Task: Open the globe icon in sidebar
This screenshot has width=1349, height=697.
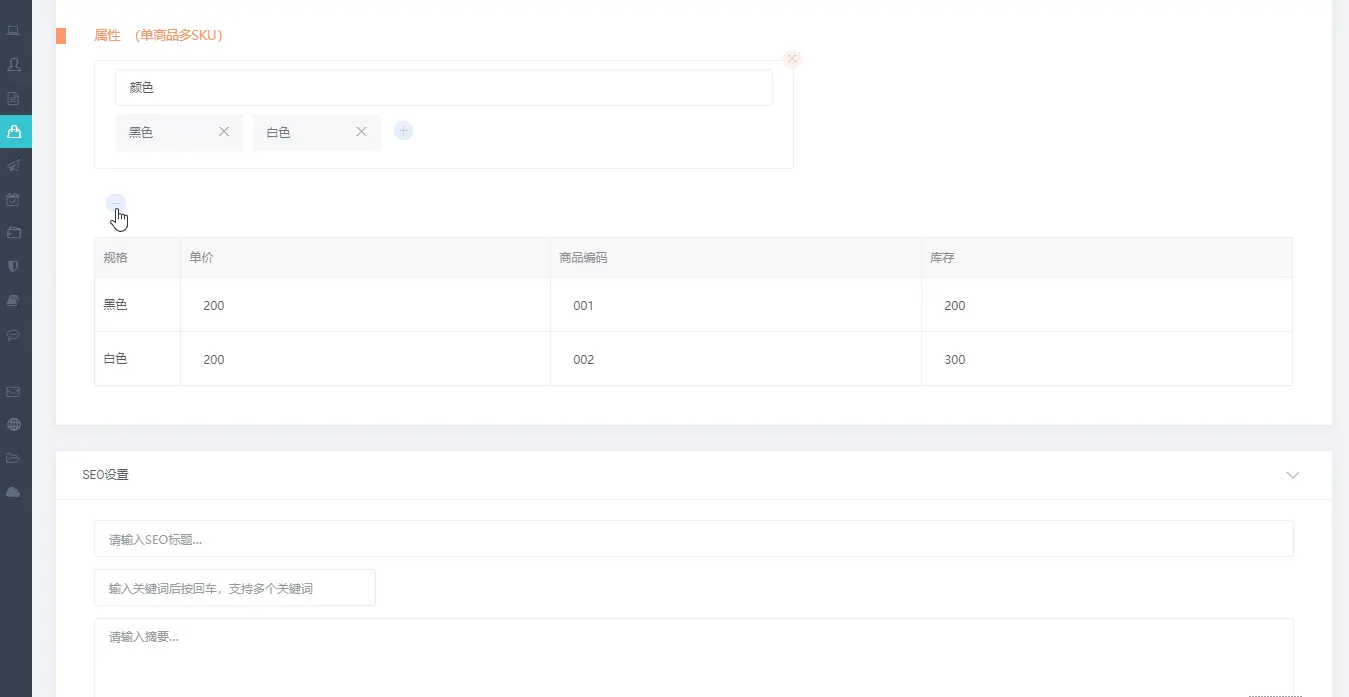Action: coord(14,425)
